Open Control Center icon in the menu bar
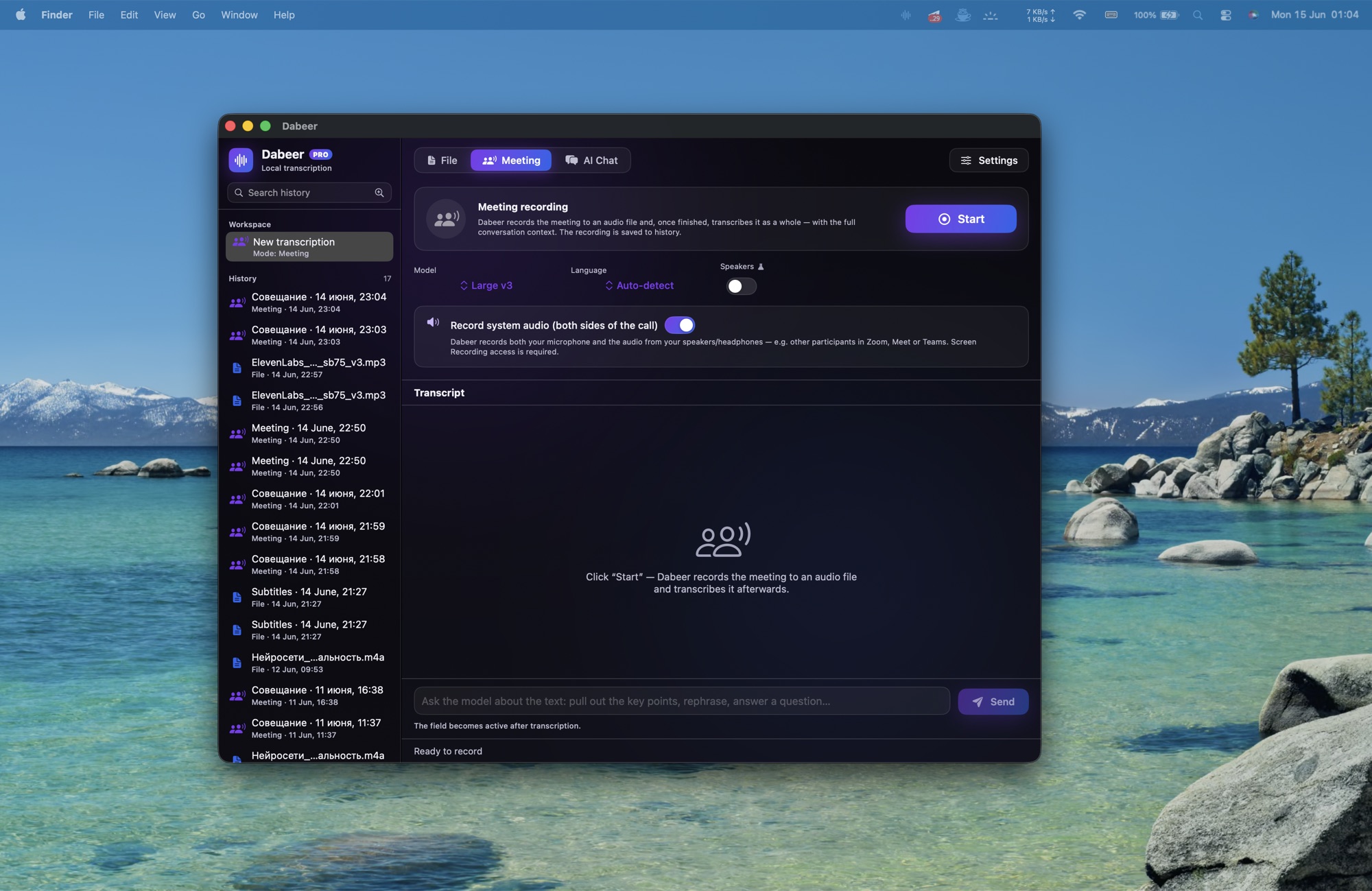 pyautogui.click(x=1226, y=14)
